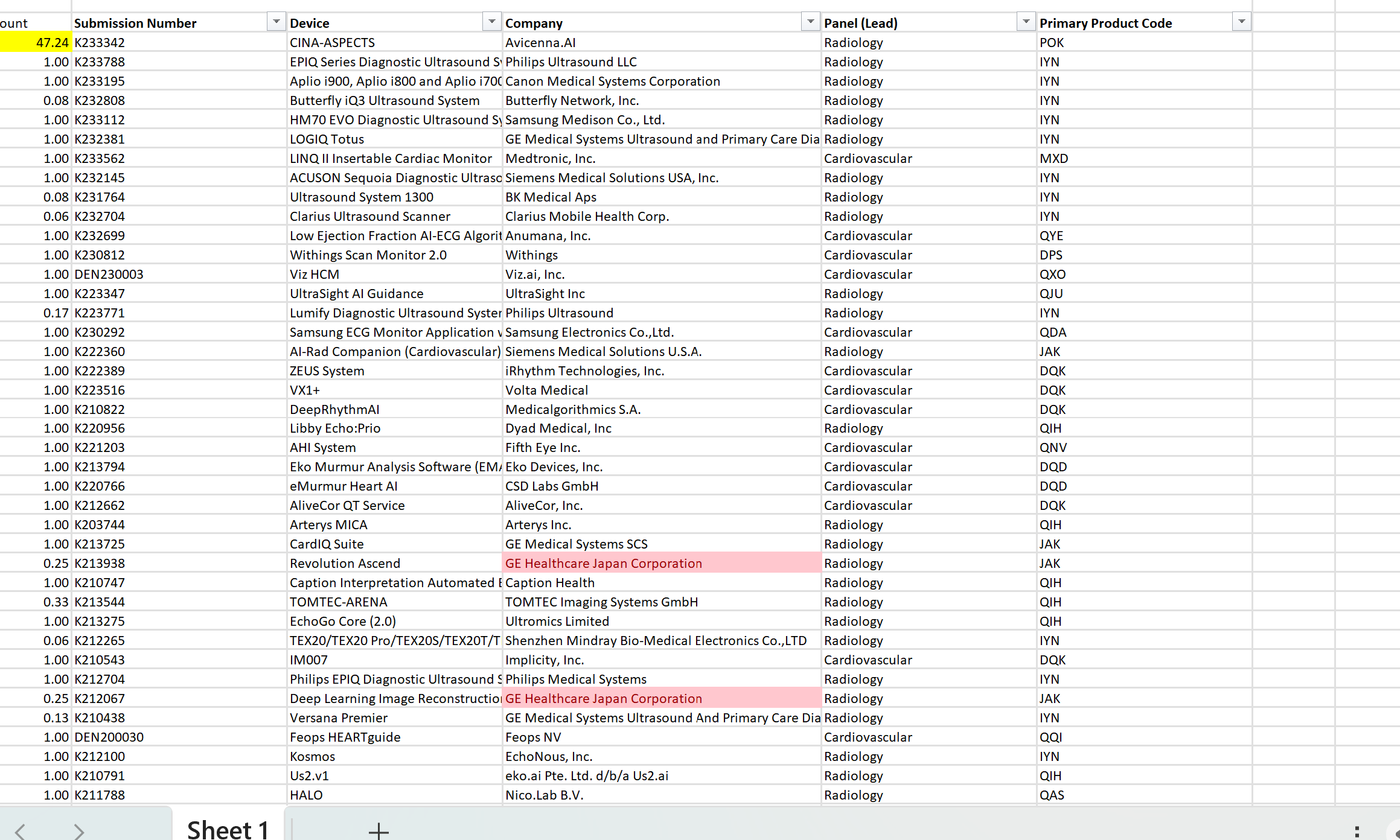Select the Ultromics Limited company cell
Screen dimensions: 1400x840
[x=662, y=621]
